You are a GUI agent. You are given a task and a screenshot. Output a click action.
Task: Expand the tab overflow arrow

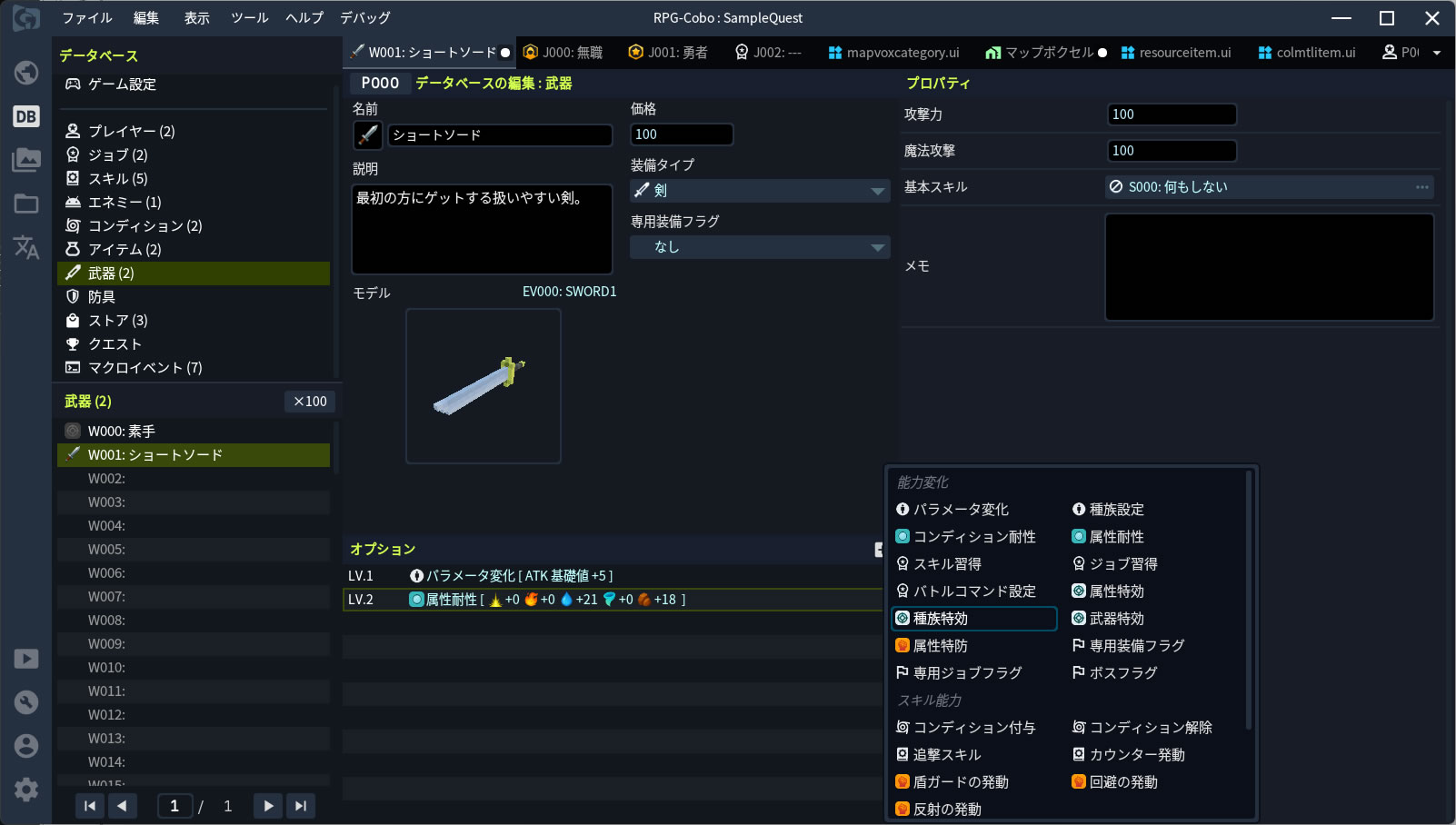(x=1437, y=53)
